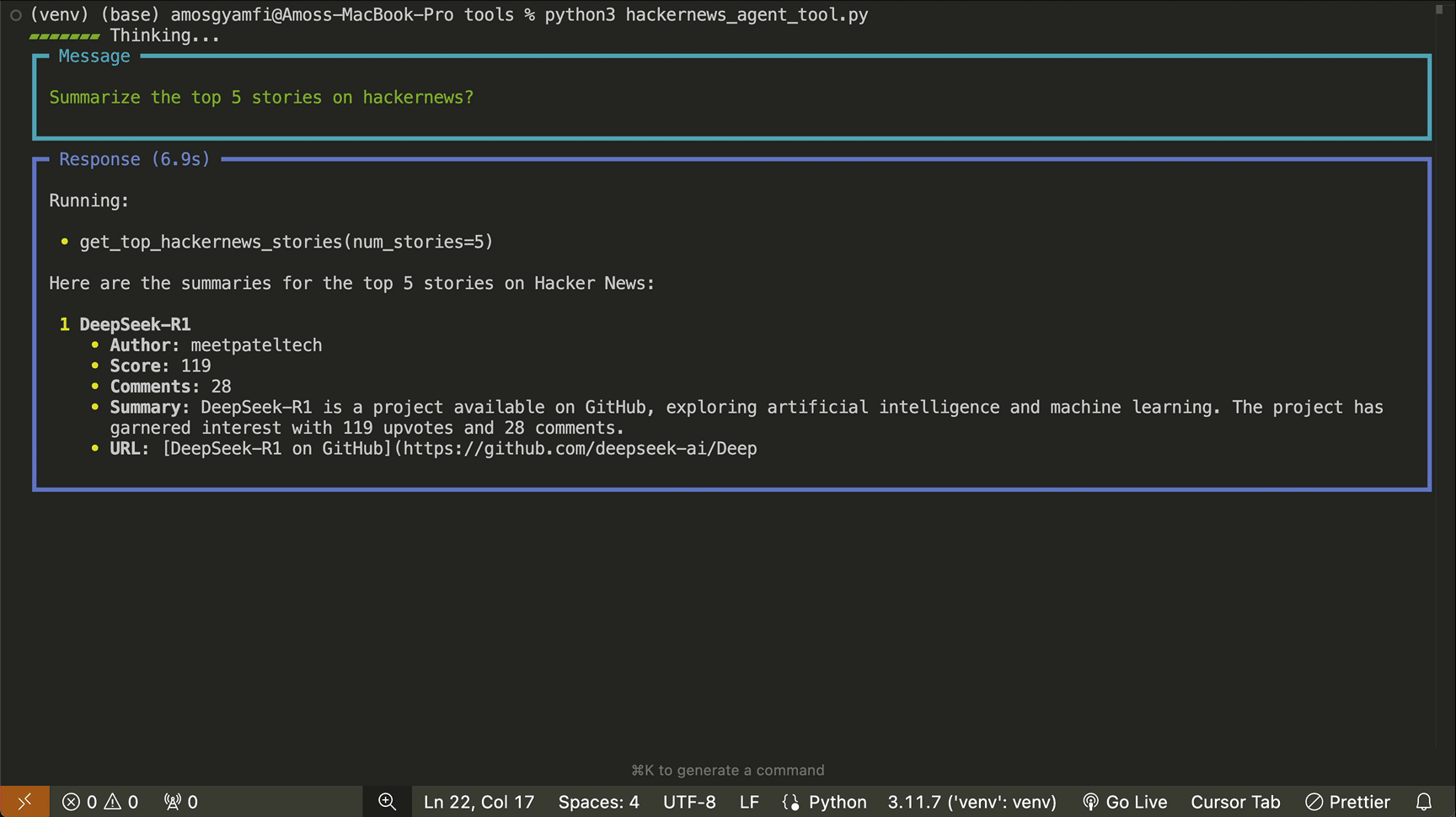The height and width of the screenshot is (817, 1456).
Task: Click the 'Summary:' label in story details
Action: tap(150, 408)
